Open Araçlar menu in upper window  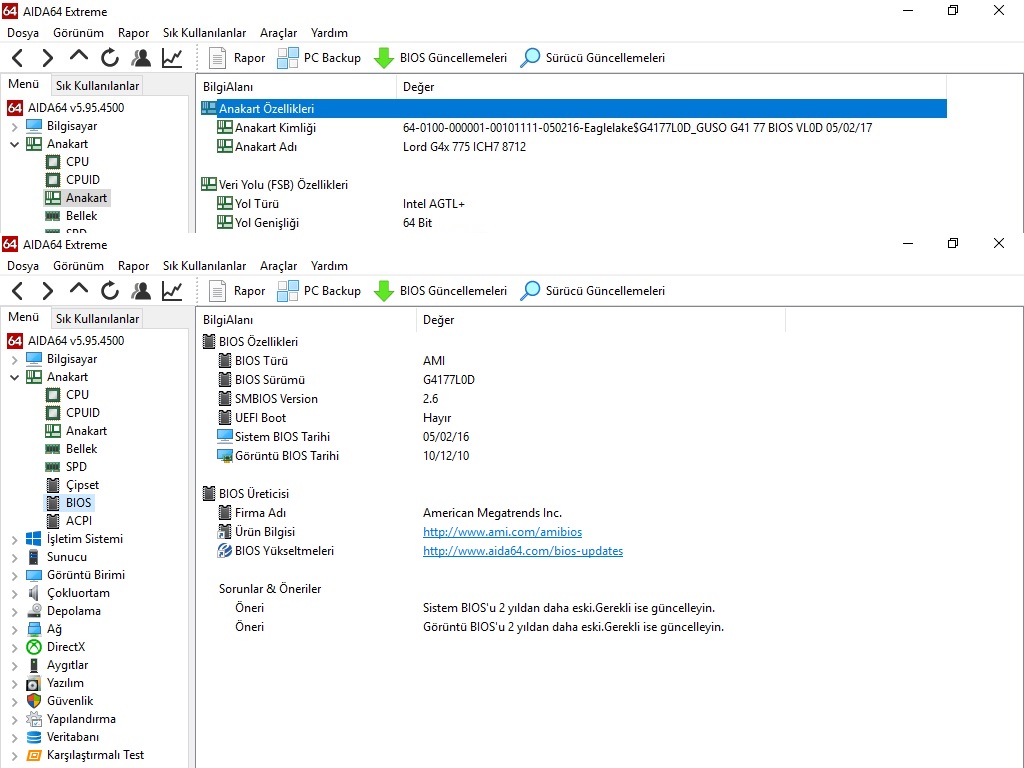(278, 33)
